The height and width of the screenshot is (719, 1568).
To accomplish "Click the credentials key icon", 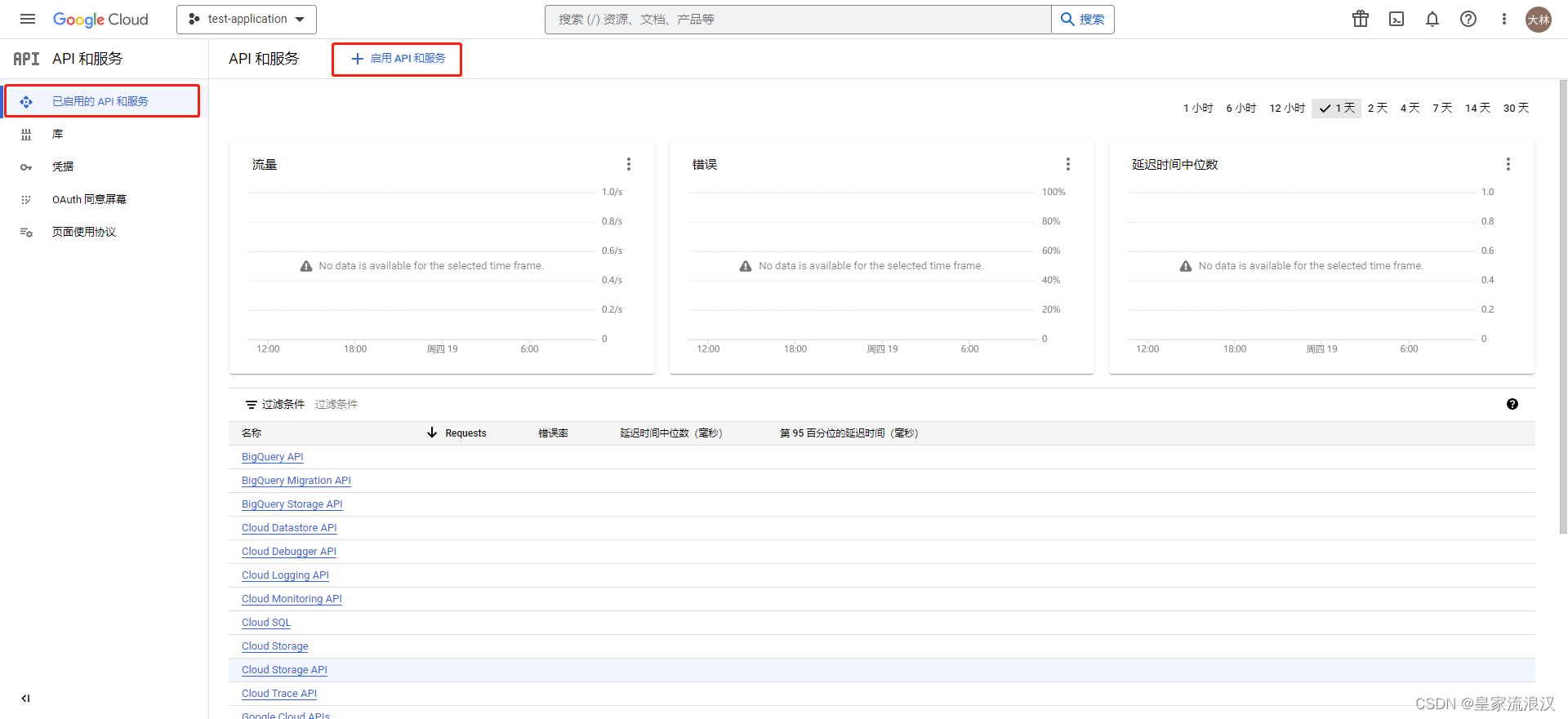I will pyautogui.click(x=26, y=166).
